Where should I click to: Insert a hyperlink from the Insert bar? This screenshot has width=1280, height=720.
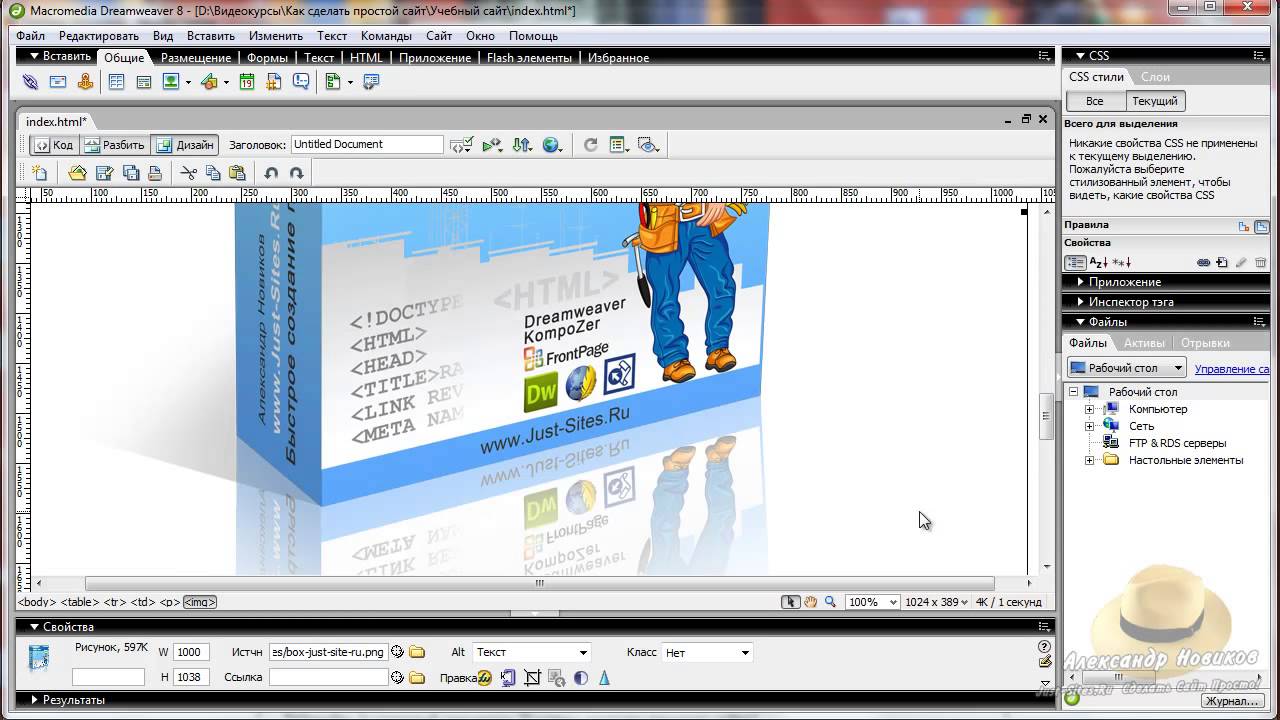point(30,82)
